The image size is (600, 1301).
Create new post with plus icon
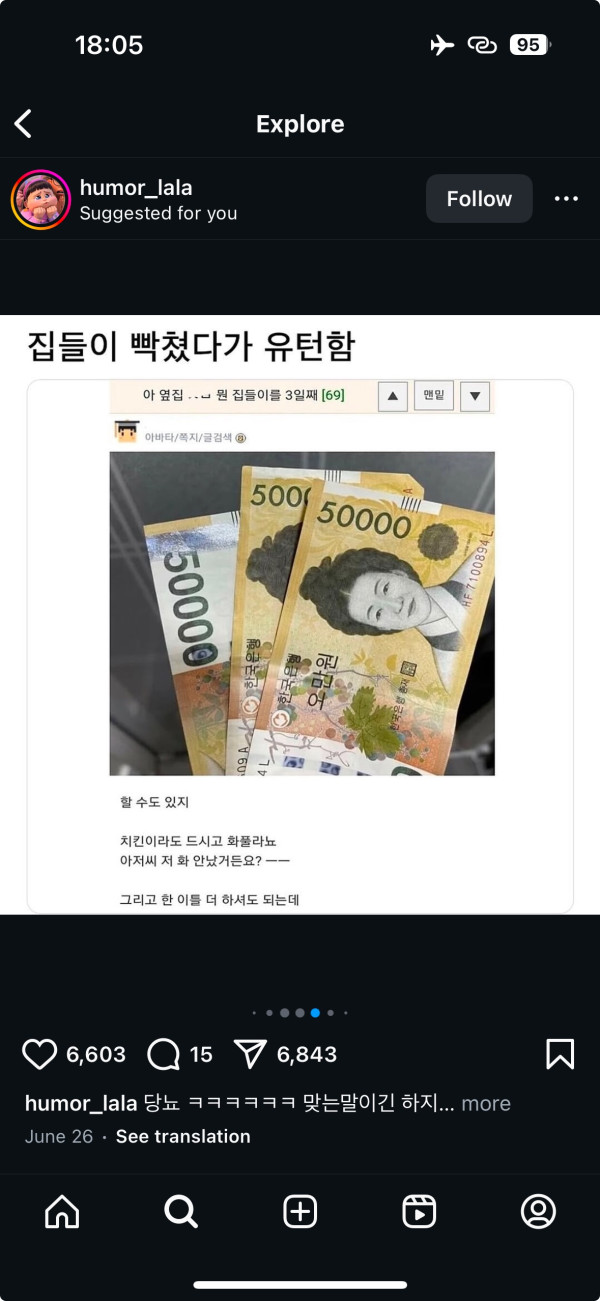coord(300,1212)
